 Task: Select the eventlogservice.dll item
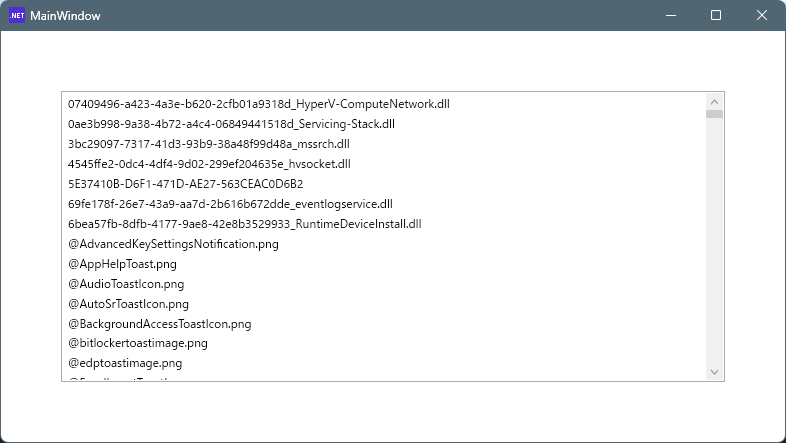pos(230,204)
